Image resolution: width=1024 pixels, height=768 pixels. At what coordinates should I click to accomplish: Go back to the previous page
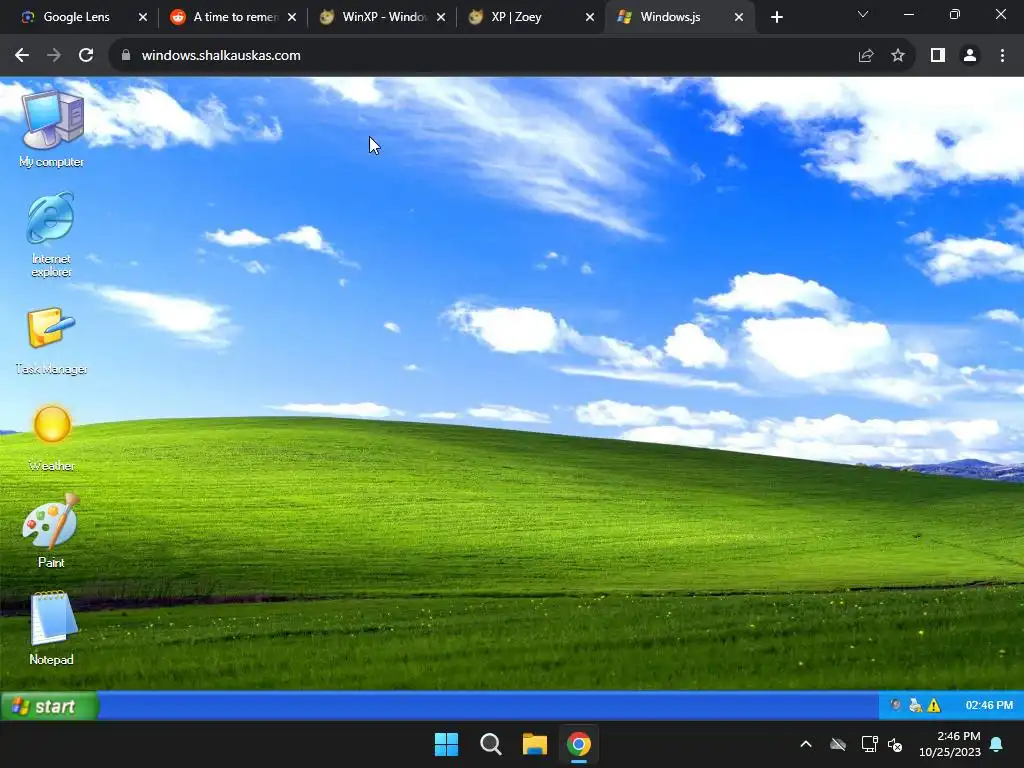pyautogui.click(x=22, y=56)
